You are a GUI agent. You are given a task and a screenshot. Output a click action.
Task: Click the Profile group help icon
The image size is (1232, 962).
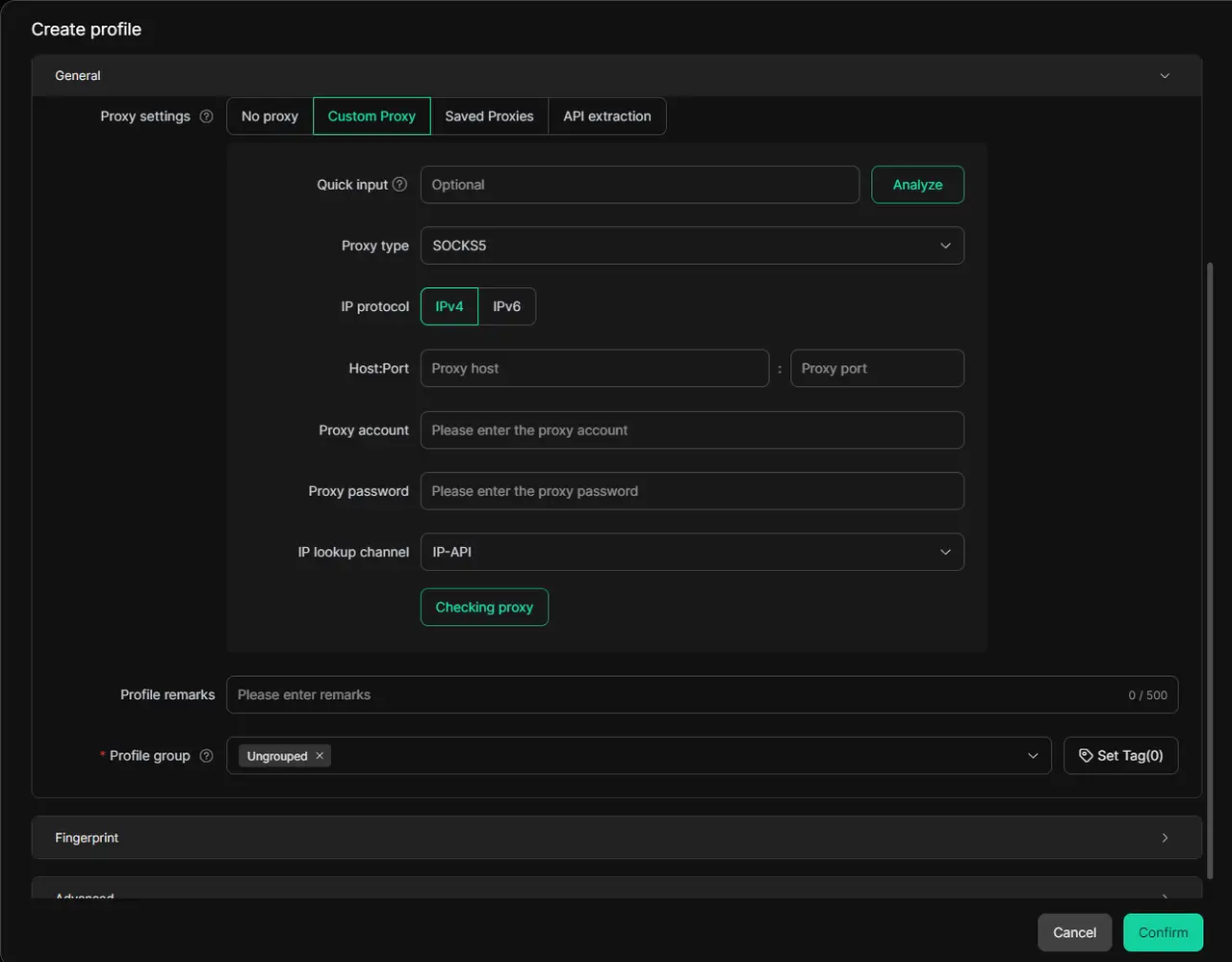click(206, 756)
